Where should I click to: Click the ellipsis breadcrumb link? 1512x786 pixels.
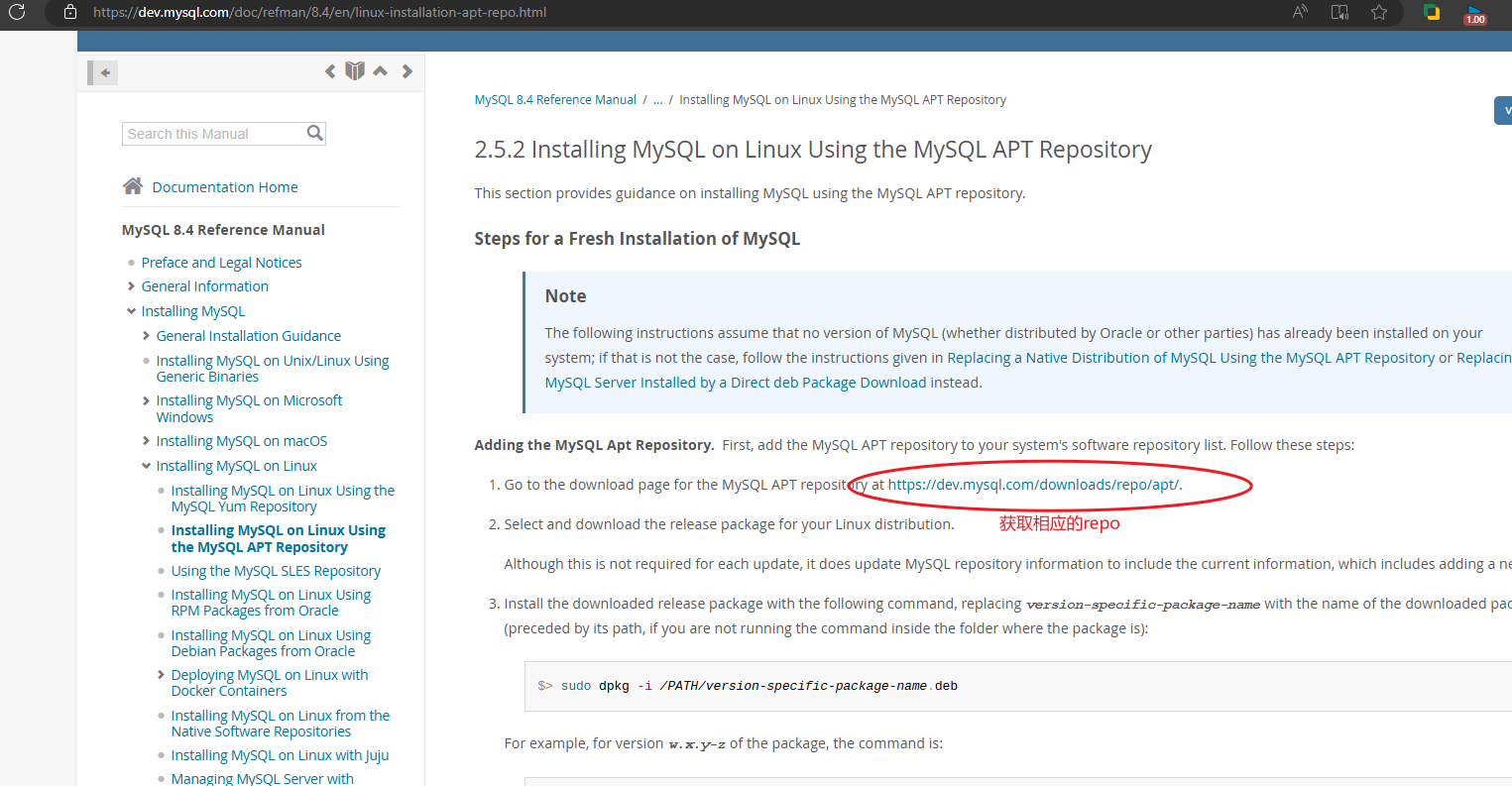657,100
